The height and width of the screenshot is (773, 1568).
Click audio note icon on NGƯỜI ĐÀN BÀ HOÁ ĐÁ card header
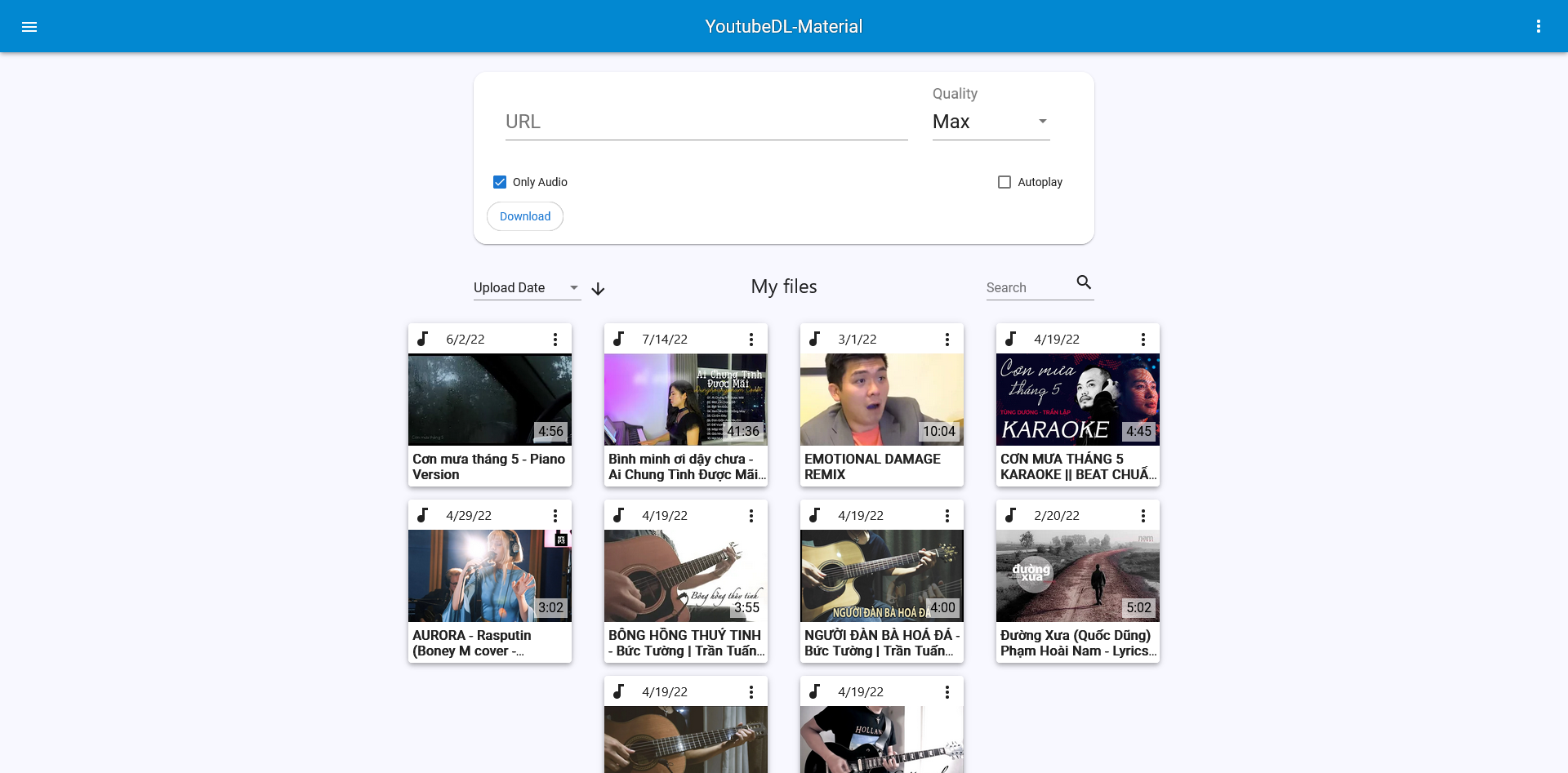[815, 515]
